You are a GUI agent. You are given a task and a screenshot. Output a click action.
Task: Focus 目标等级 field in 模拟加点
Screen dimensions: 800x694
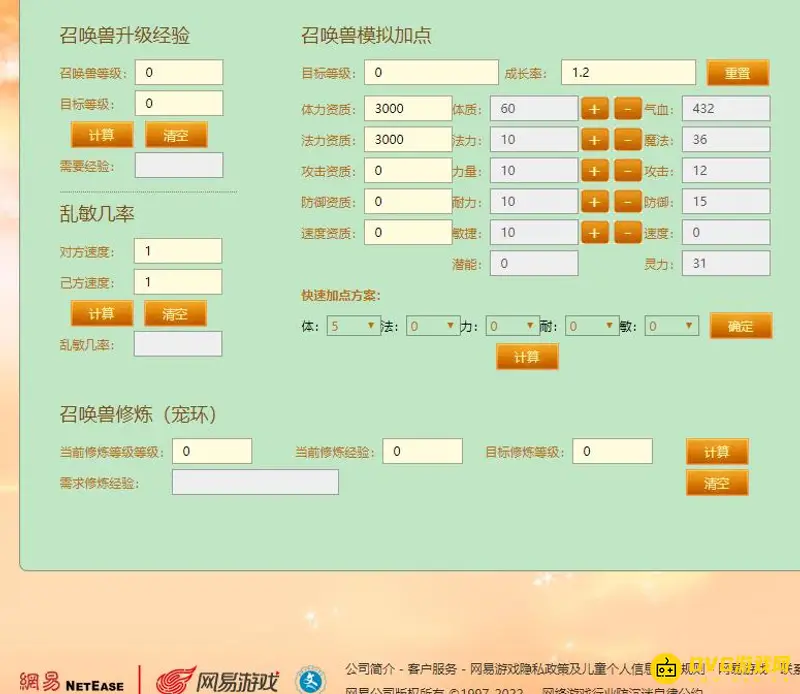[x=431, y=72]
